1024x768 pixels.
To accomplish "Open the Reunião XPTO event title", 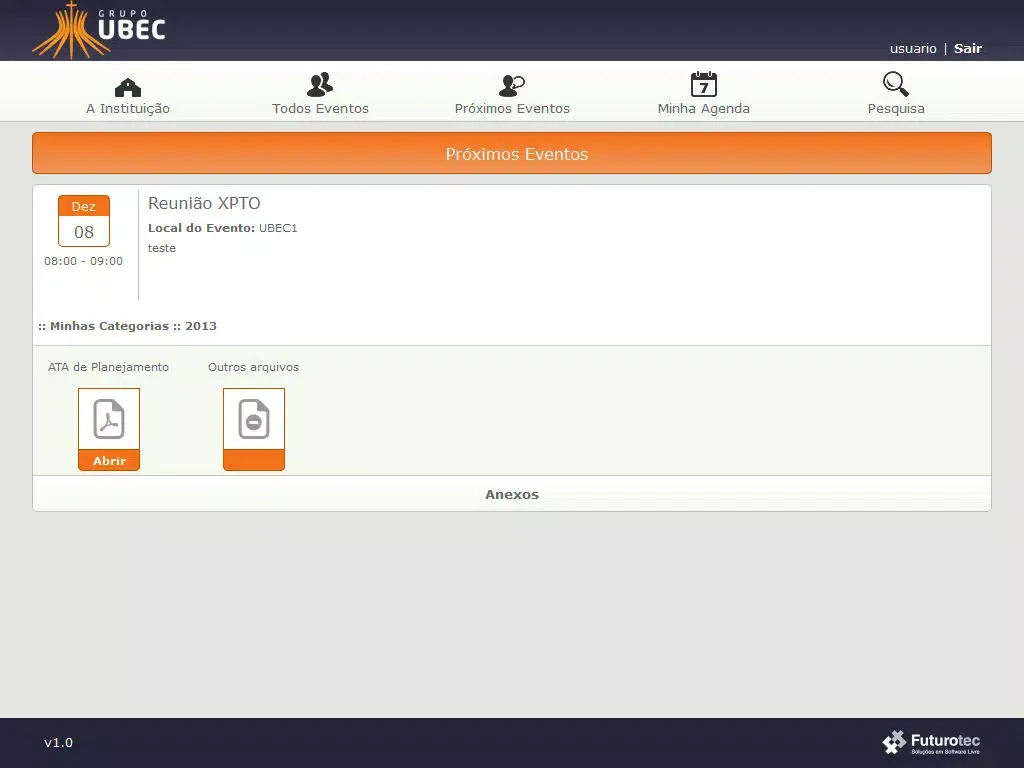I will click(204, 203).
